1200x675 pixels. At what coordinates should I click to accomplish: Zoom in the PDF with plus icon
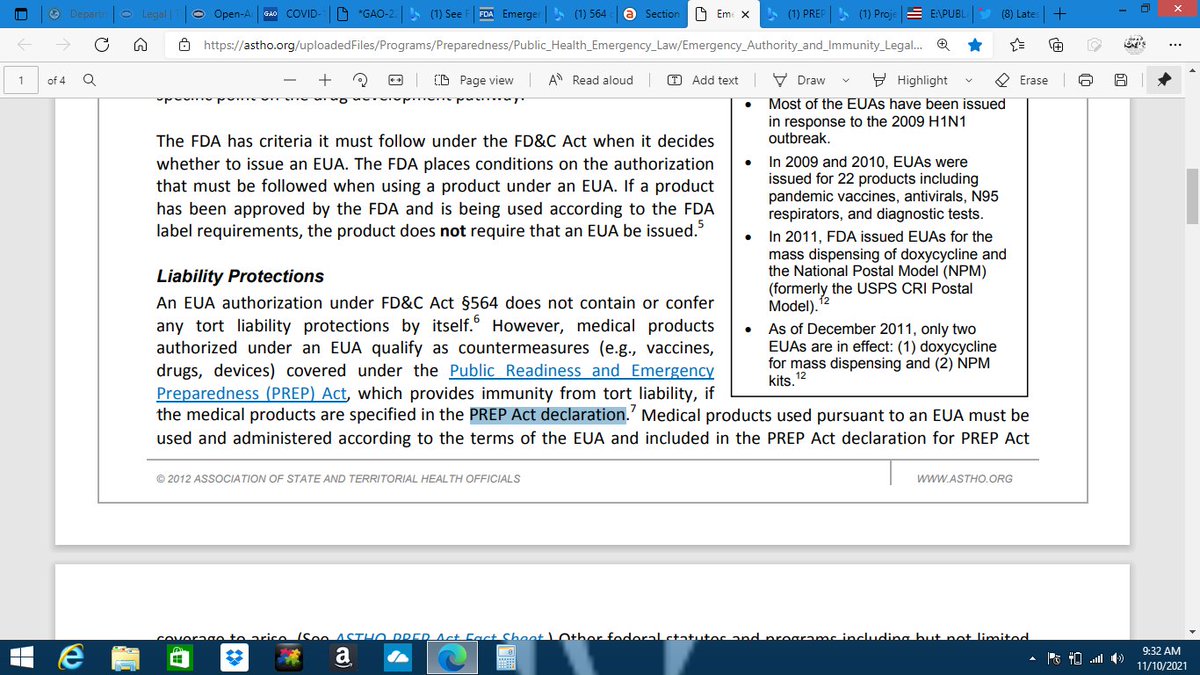click(x=325, y=80)
